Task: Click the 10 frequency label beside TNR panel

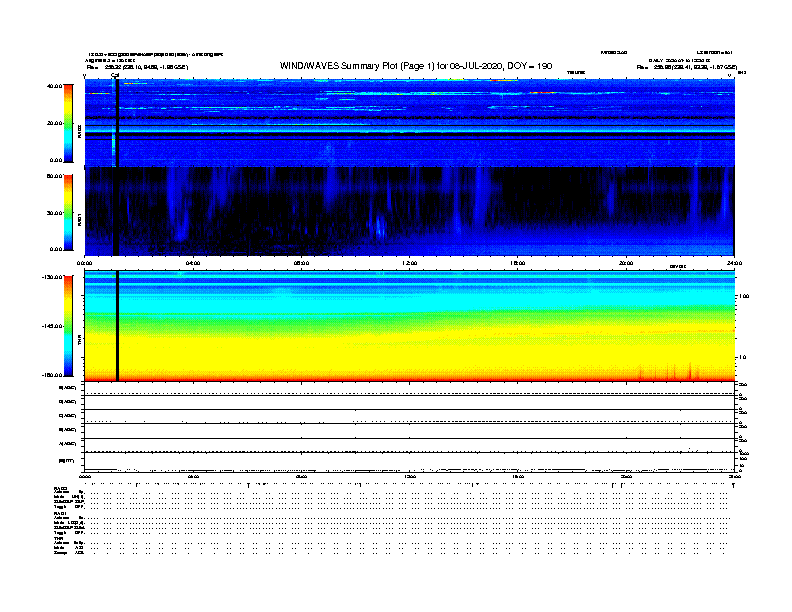Action: [743, 358]
